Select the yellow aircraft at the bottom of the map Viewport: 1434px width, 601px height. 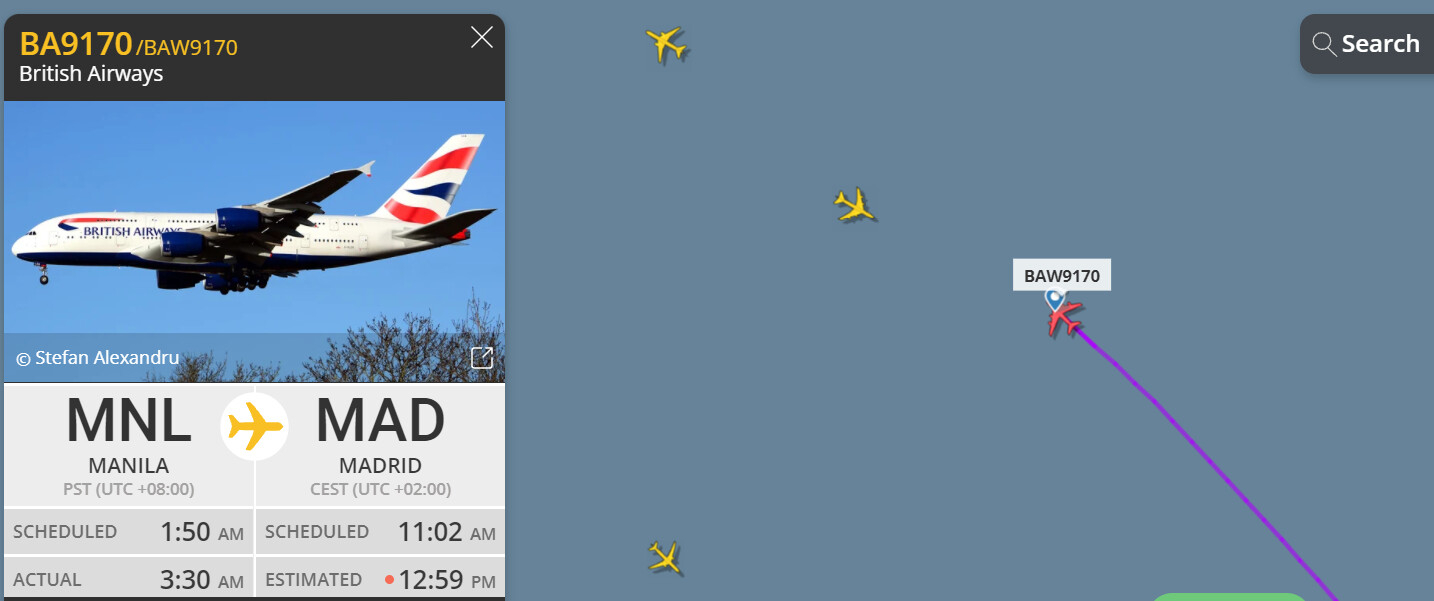(x=665, y=557)
